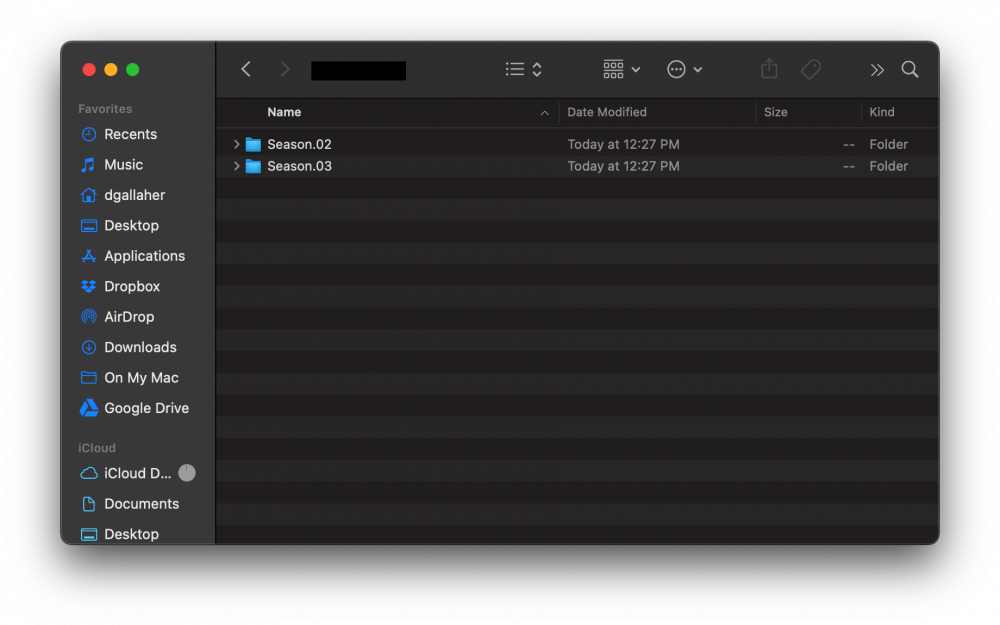Screen dimensions: 1000x625
Task: Zoom the window with green button
Action: 133,70
